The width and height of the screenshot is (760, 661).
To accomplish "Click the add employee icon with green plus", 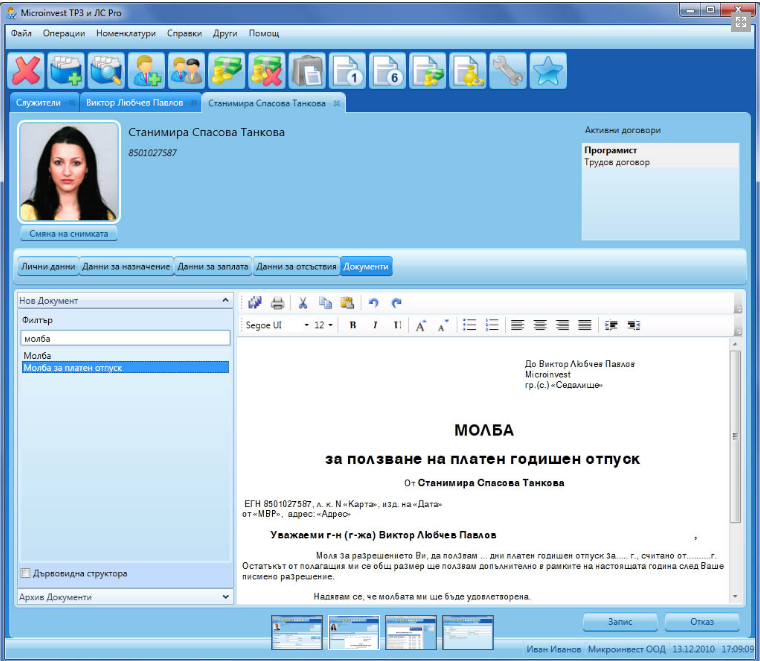I will [146, 70].
